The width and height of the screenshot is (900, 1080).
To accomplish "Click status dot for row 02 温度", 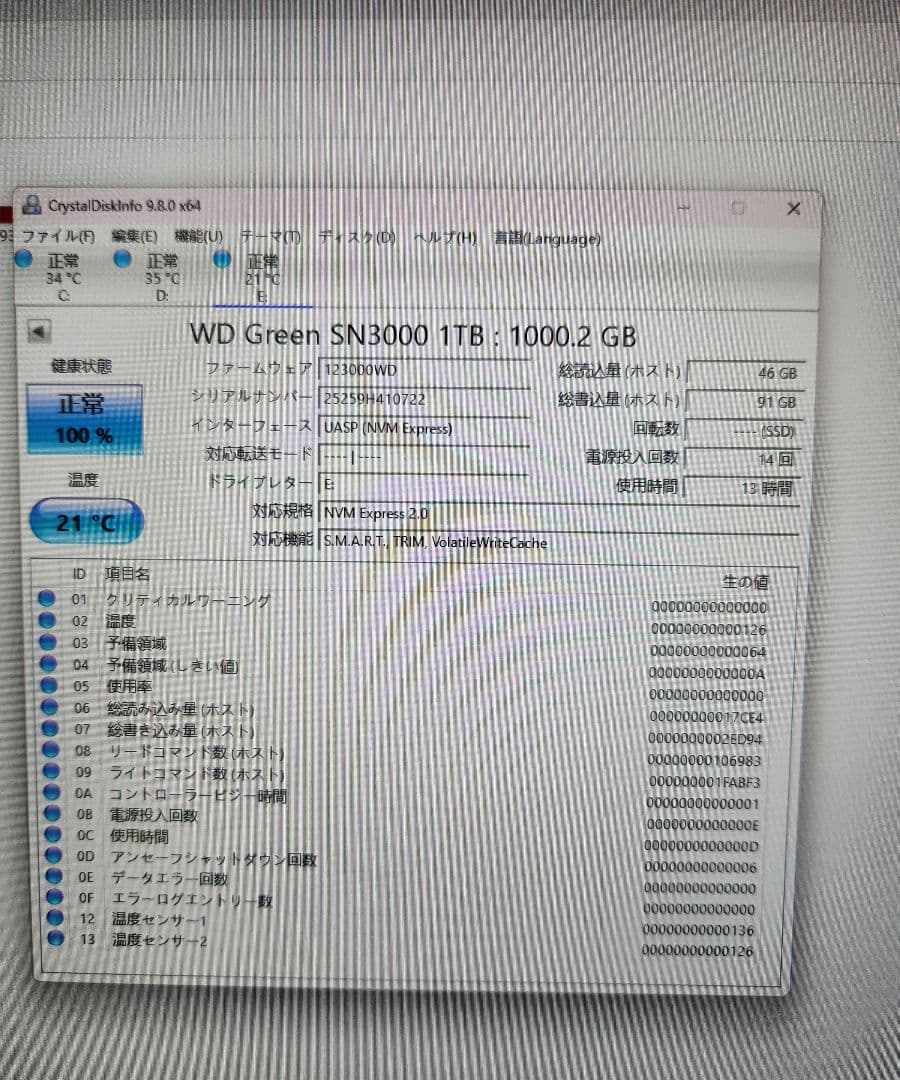I will point(47,620).
